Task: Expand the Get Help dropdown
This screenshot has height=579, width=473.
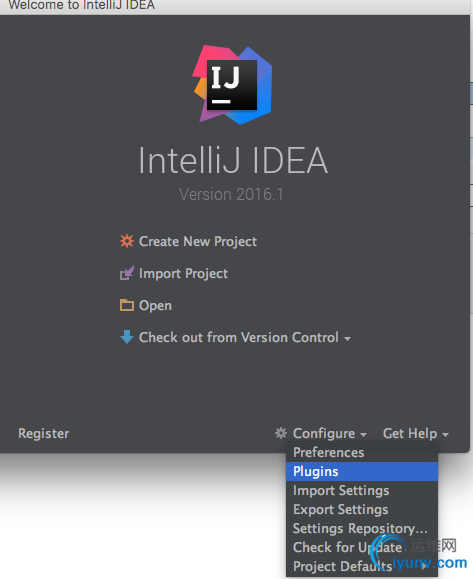Action: 416,434
